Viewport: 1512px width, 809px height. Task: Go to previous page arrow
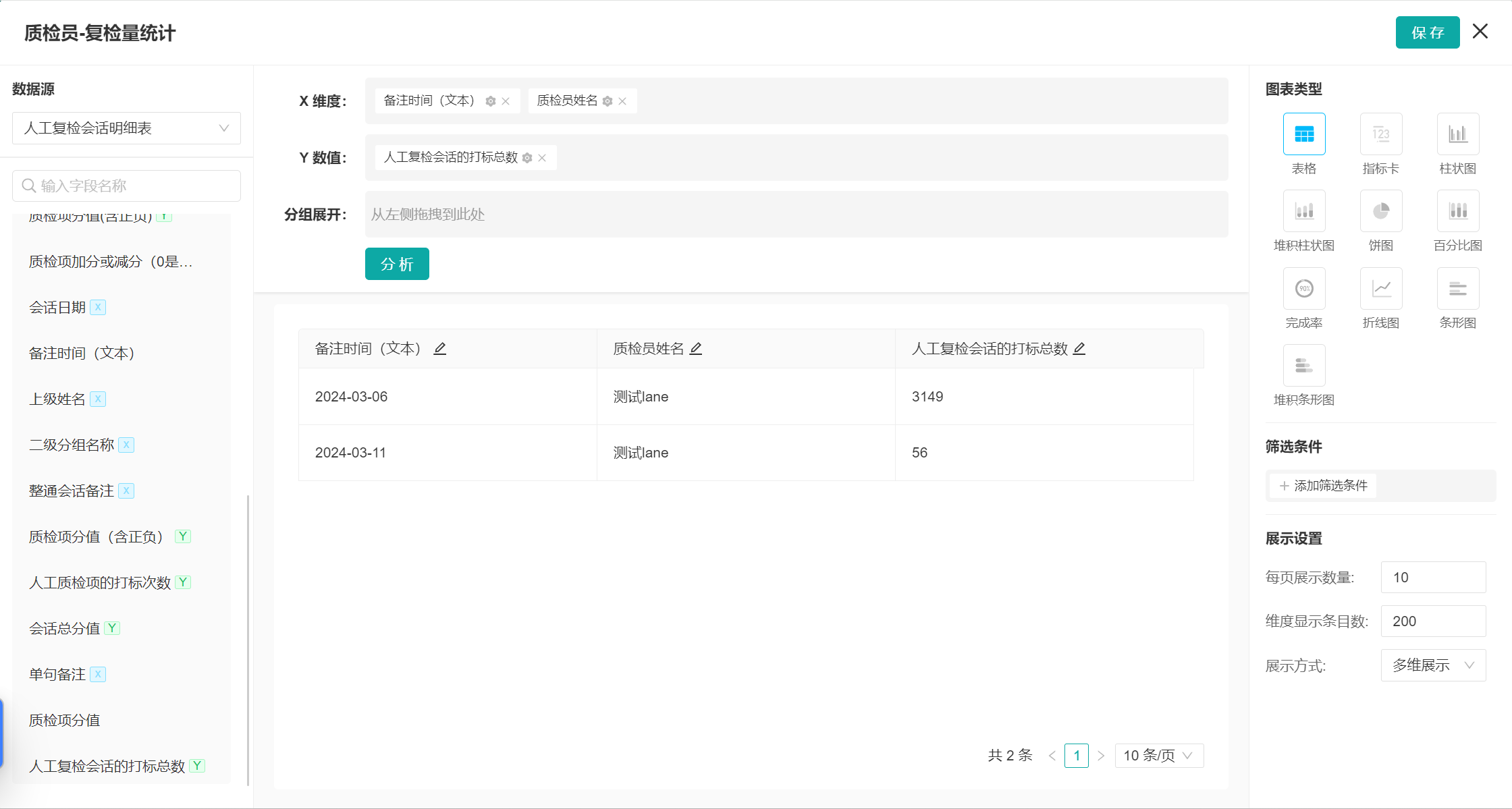click(x=1052, y=756)
